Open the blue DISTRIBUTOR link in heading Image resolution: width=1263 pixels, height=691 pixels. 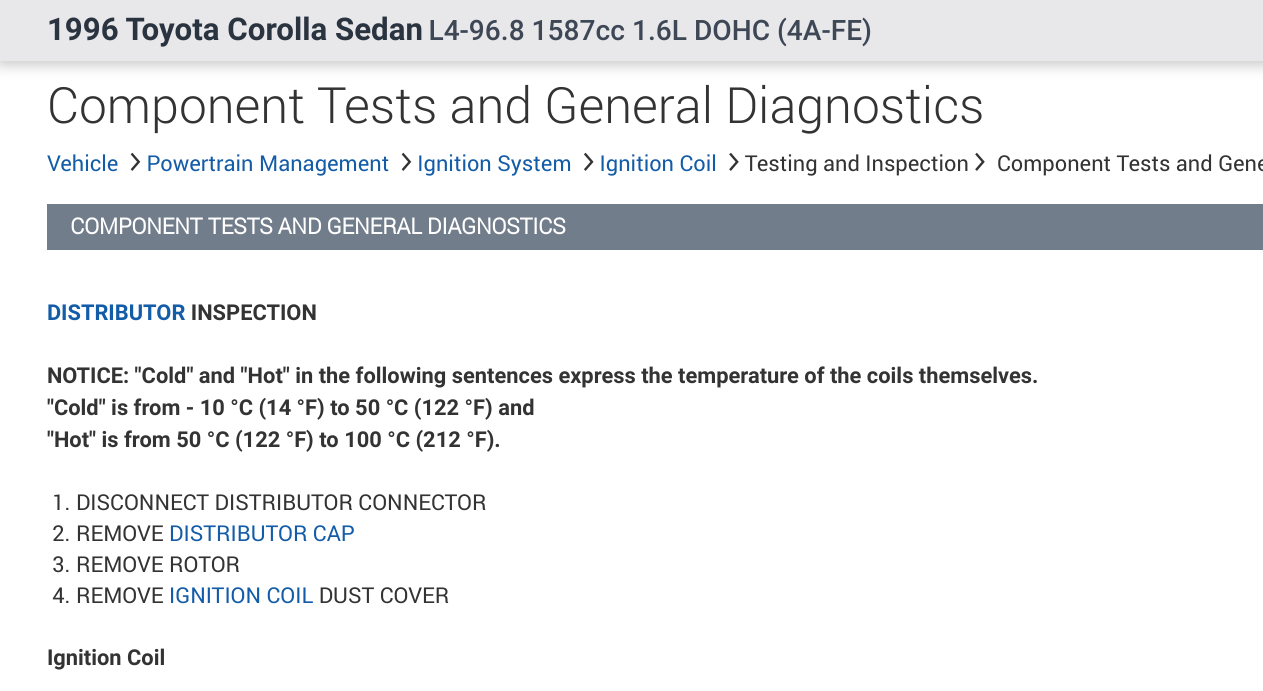pyautogui.click(x=116, y=313)
